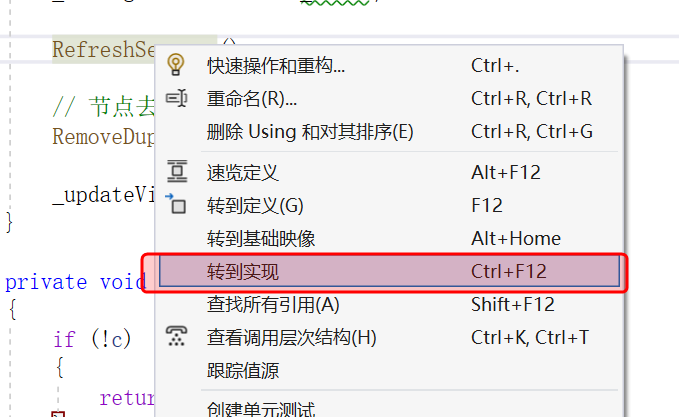
Task: Select 重命名(R) from context menu
Action: pos(389,99)
